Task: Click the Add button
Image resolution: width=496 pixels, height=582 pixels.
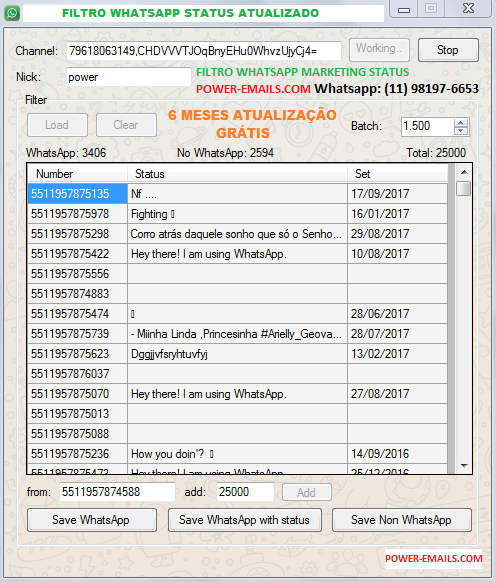Action: coord(306,493)
